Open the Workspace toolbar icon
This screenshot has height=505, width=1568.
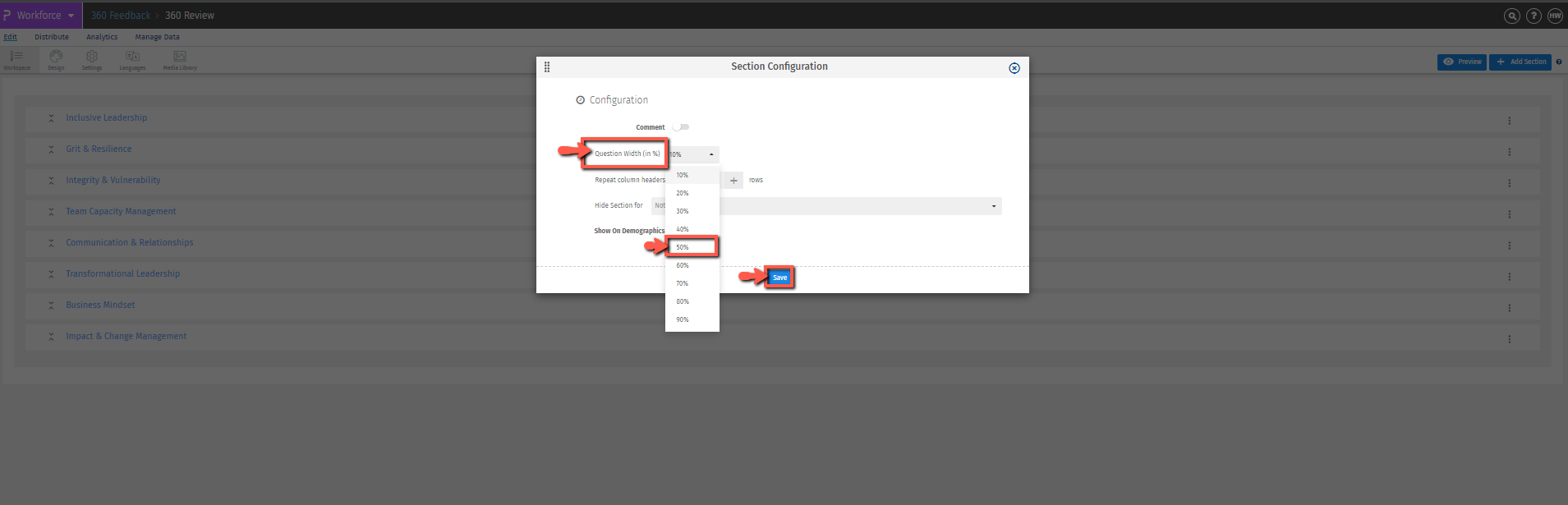coord(16,60)
